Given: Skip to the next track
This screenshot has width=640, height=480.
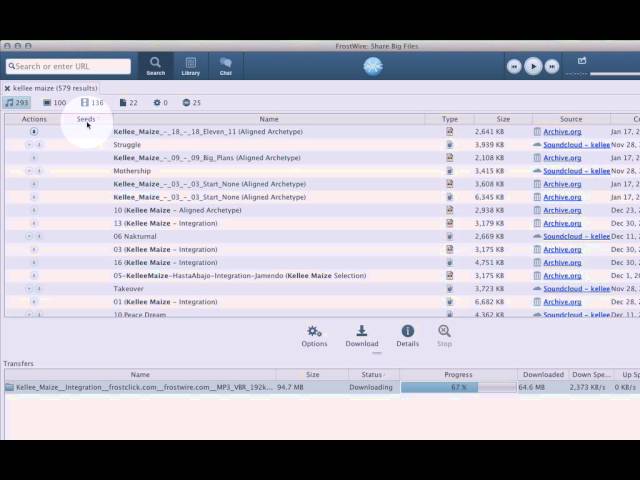Looking at the screenshot, I should coord(552,67).
